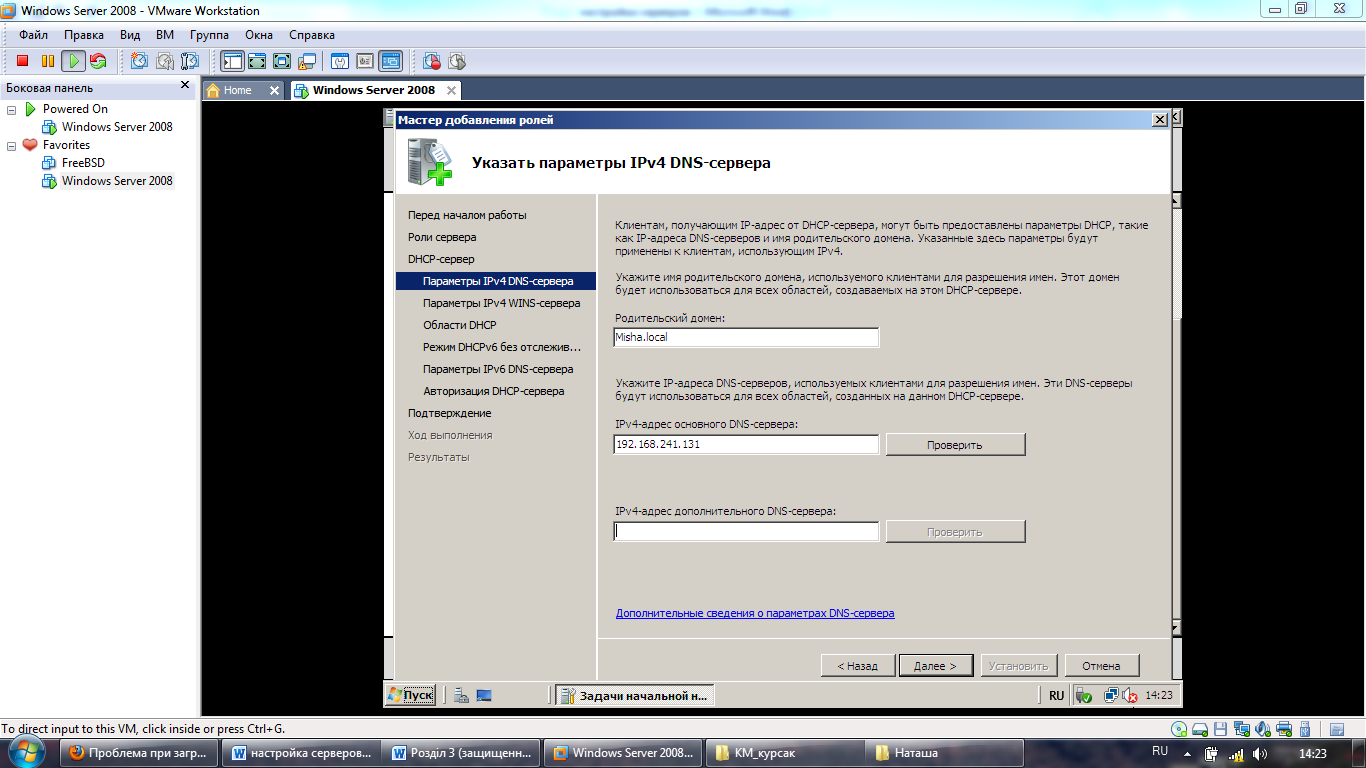This screenshot has width=1366, height=768.
Task: Click the Reset VM toolbar icon
Action: (x=98, y=61)
